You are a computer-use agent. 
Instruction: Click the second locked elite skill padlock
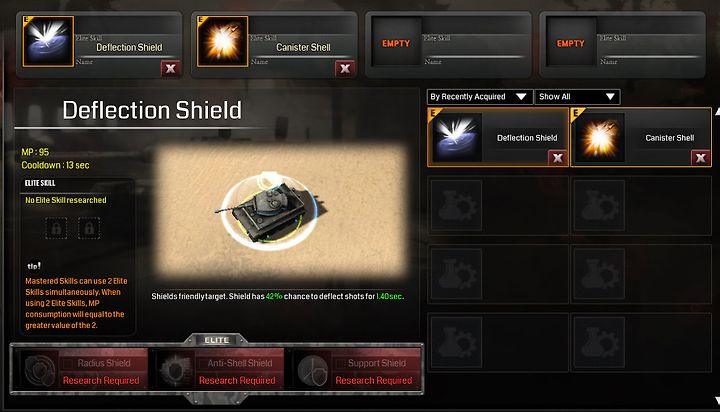[x=89, y=228]
